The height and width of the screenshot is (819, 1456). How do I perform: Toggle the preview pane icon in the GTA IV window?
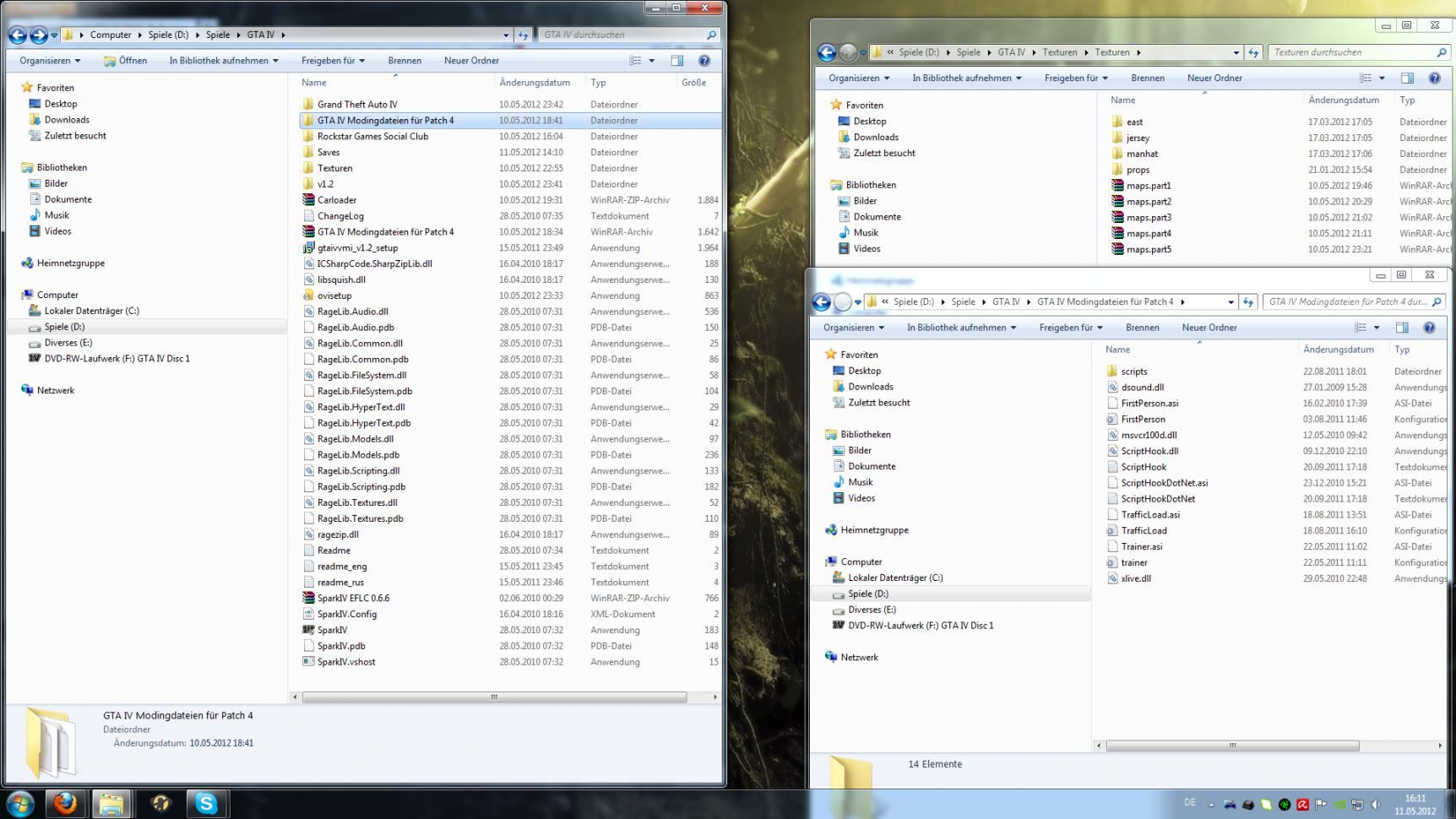click(676, 61)
